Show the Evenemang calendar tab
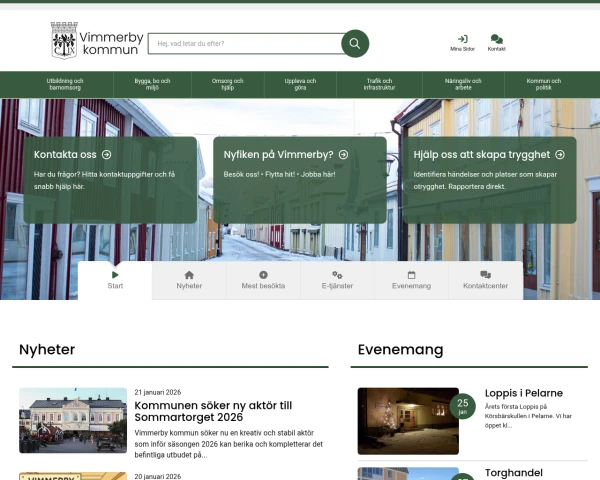Screen dimensions: 600x480 pyautogui.click(x=411, y=280)
